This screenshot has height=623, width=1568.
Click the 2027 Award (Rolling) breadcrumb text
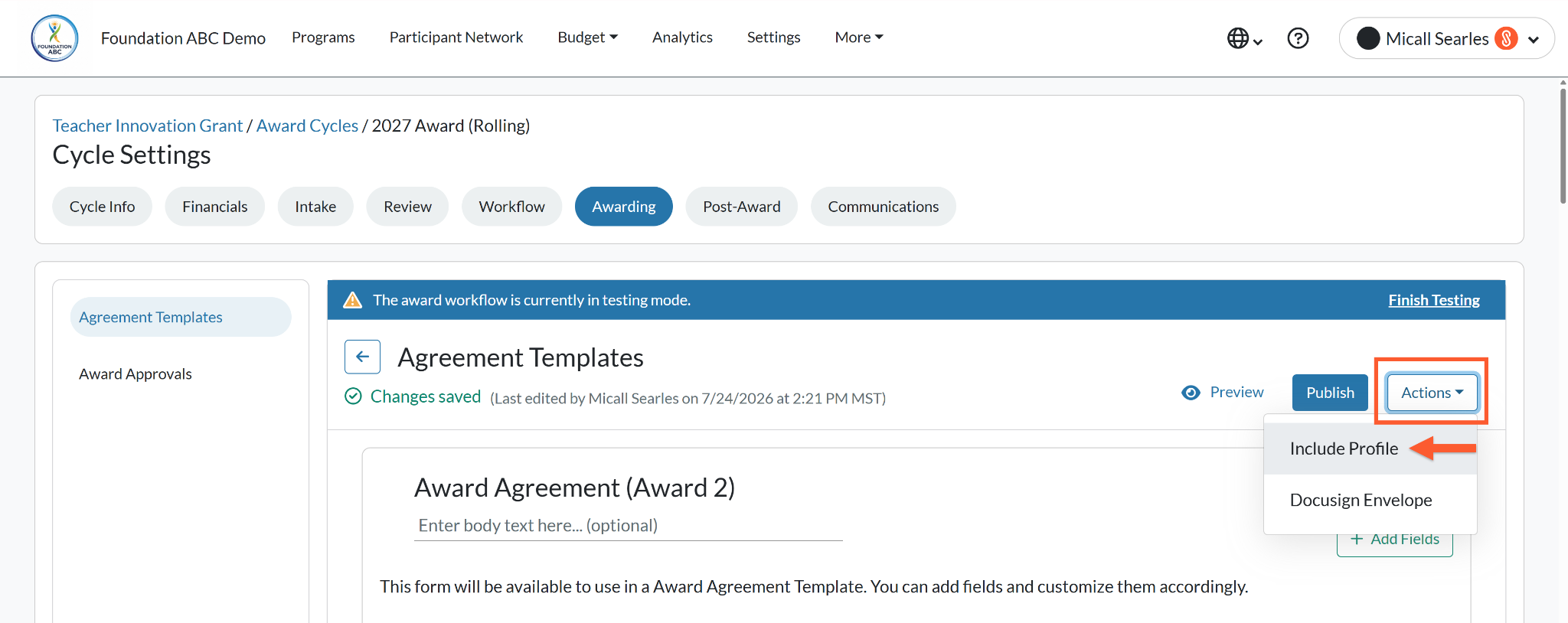click(451, 126)
